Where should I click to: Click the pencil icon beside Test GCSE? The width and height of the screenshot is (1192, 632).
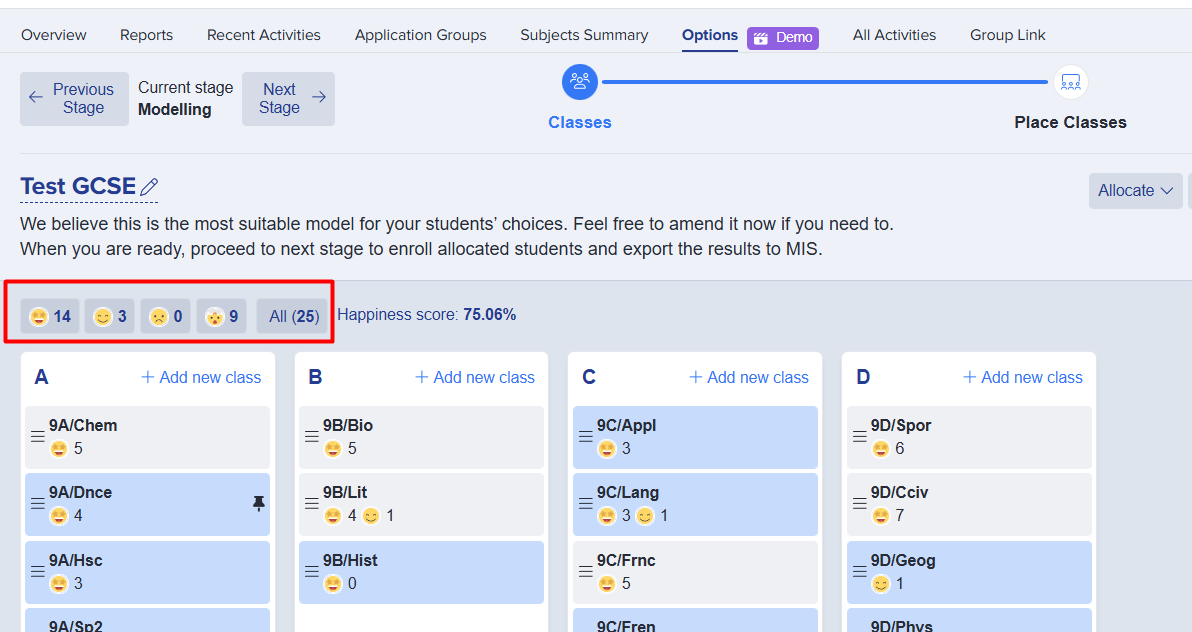point(150,187)
